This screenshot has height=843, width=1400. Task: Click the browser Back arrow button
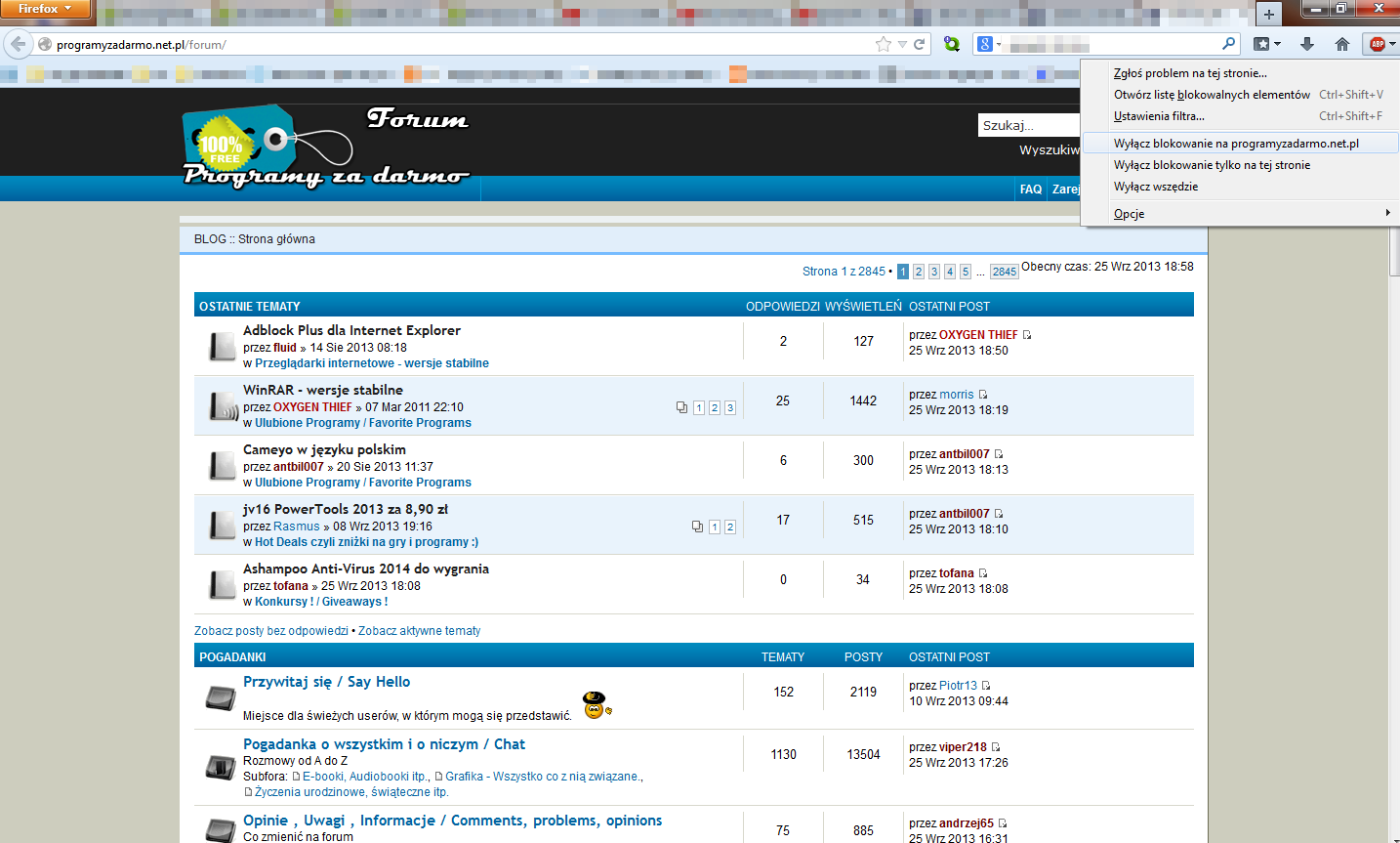[18, 44]
